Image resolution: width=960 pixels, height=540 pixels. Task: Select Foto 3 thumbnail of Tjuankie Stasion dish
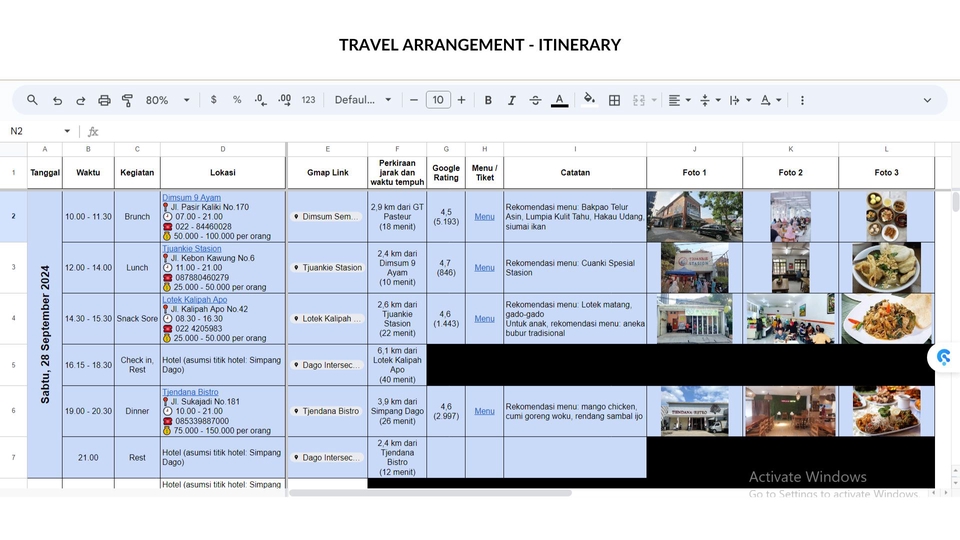886,268
